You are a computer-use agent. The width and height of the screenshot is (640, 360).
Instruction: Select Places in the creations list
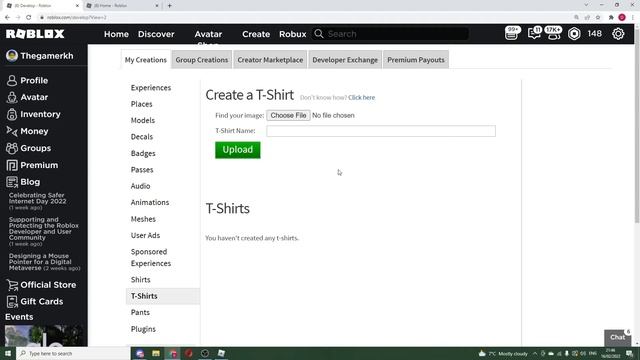click(142, 104)
